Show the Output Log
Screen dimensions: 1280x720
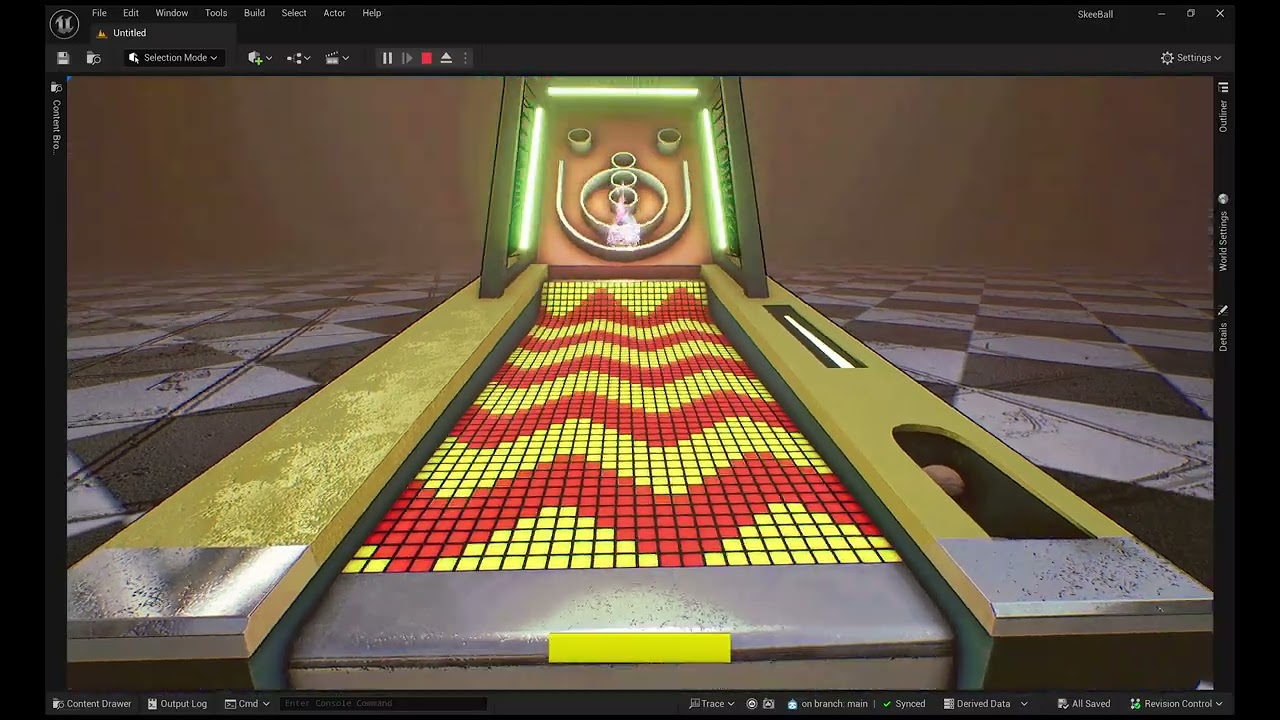click(x=177, y=704)
